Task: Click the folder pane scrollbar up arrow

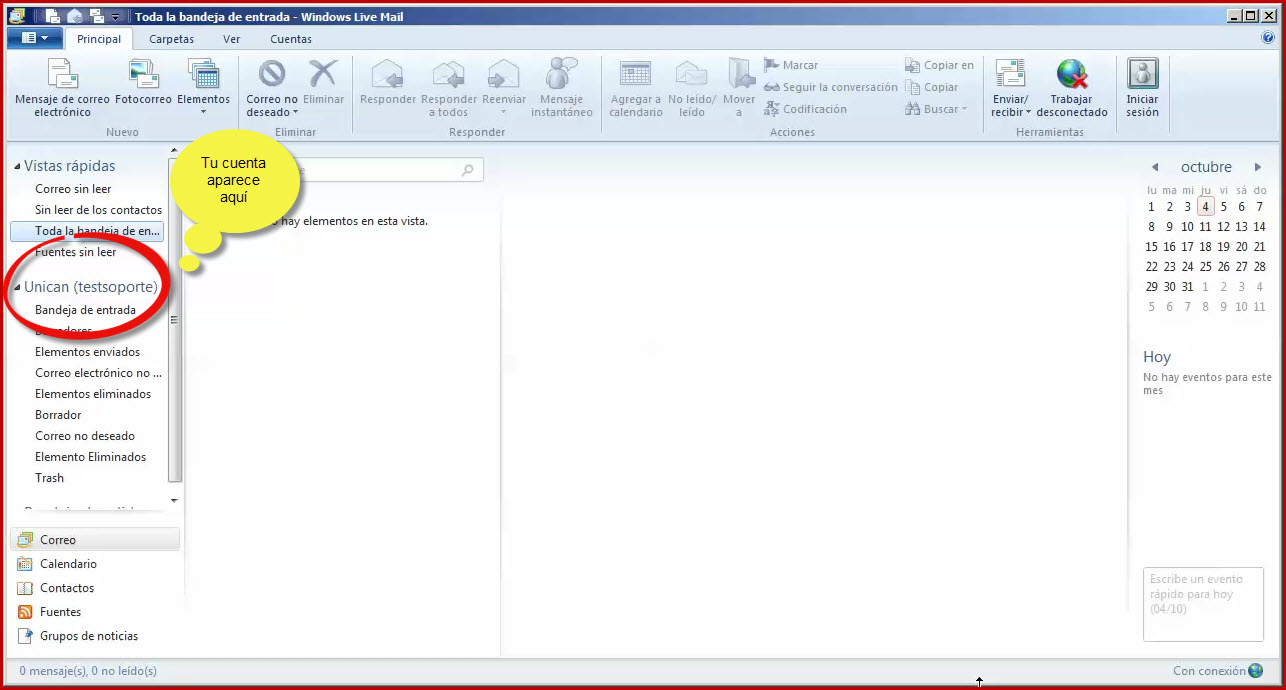Action: coord(174,150)
